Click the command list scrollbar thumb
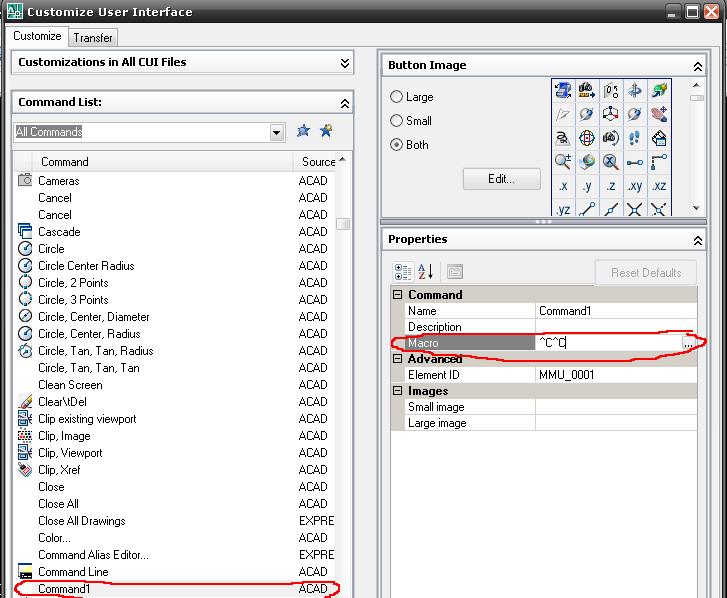Image resolution: width=727 pixels, height=598 pixels. (343, 224)
